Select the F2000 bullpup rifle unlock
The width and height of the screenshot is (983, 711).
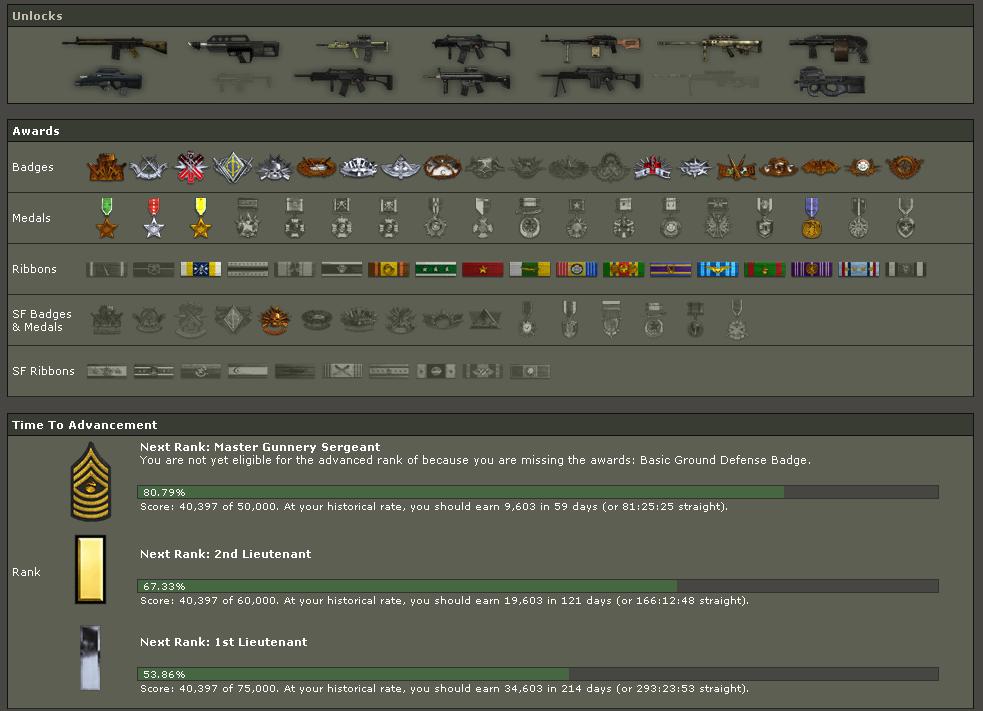(x=109, y=82)
